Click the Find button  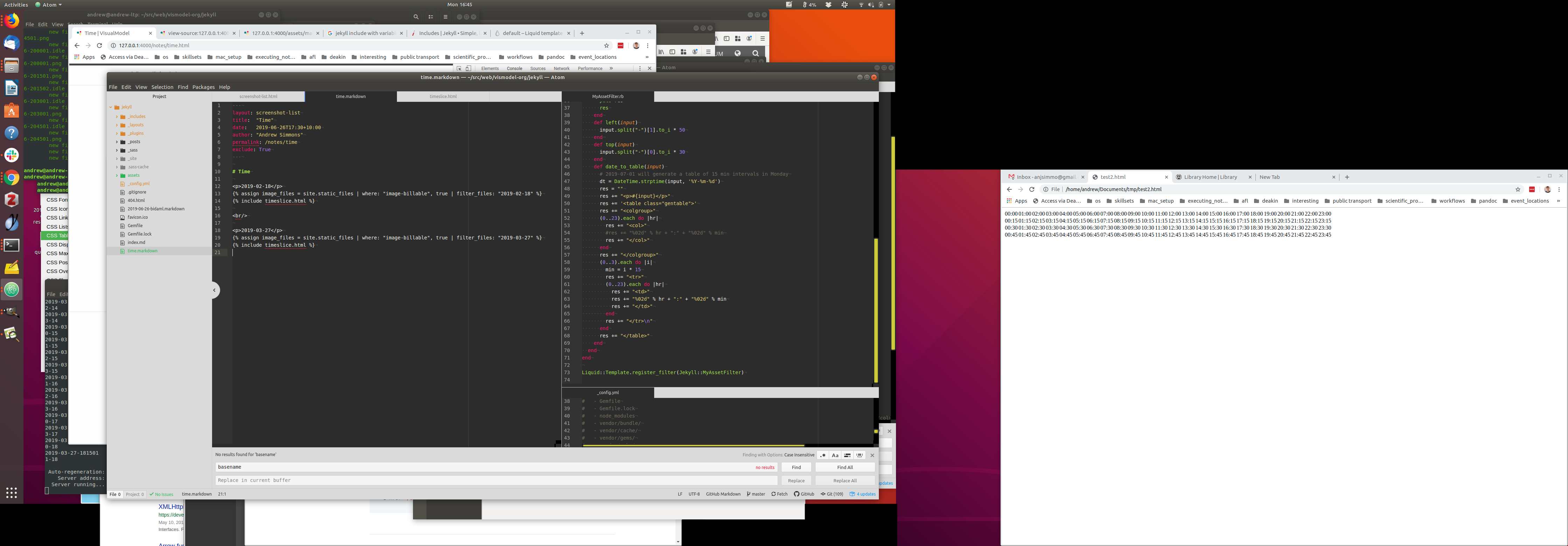(796, 468)
